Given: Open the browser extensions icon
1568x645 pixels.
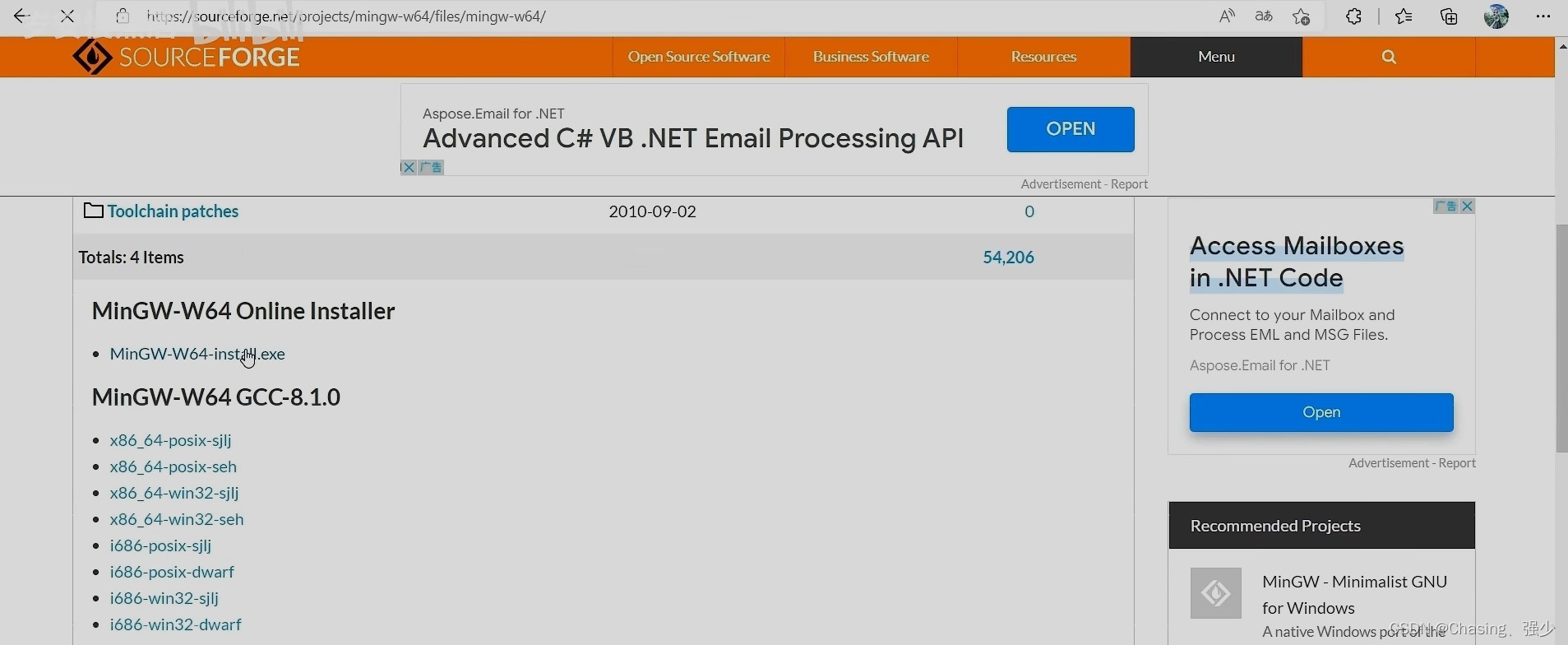Looking at the screenshot, I should coord(1353,16).
